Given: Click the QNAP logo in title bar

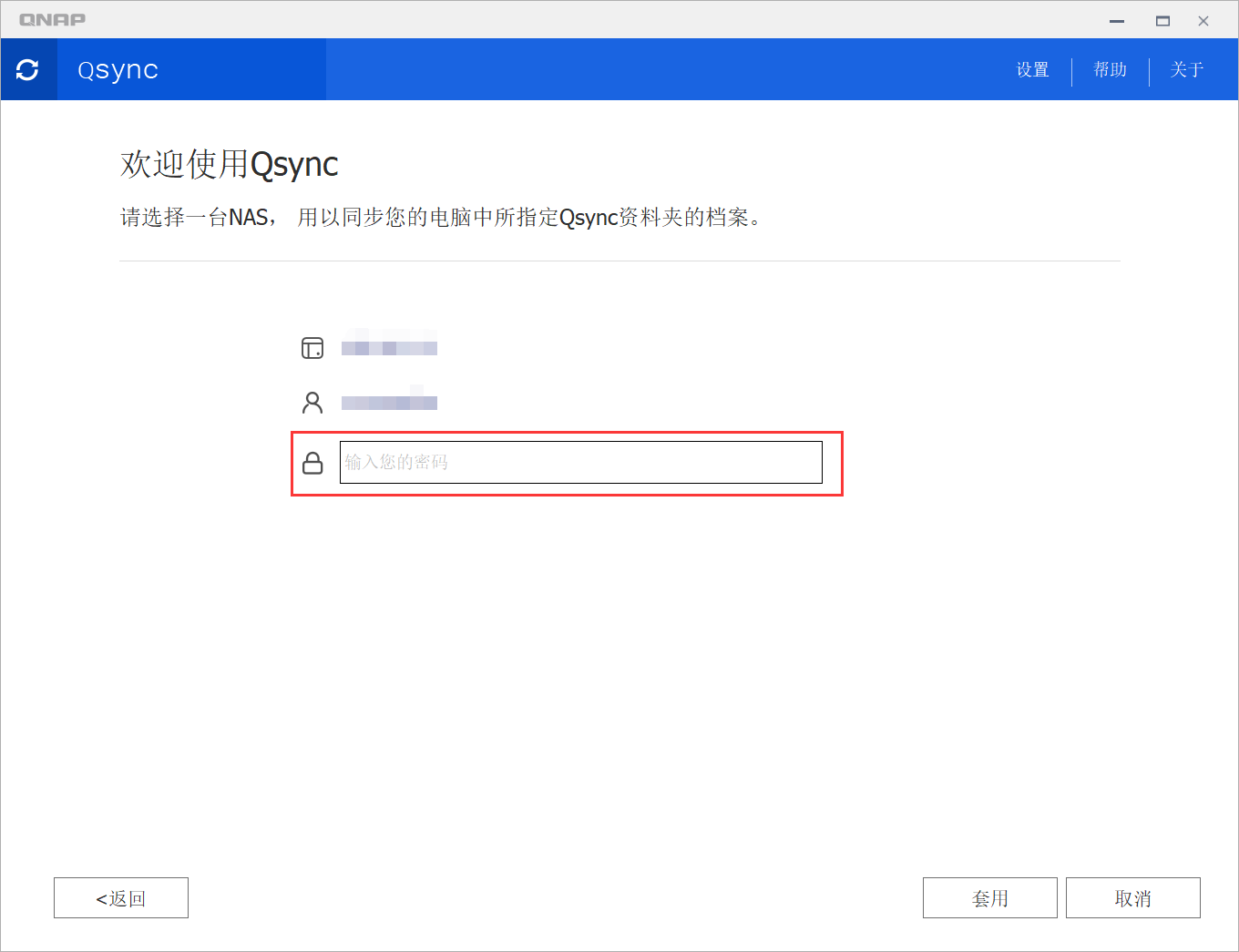Looking at the screenshot, I should (53, 19).
